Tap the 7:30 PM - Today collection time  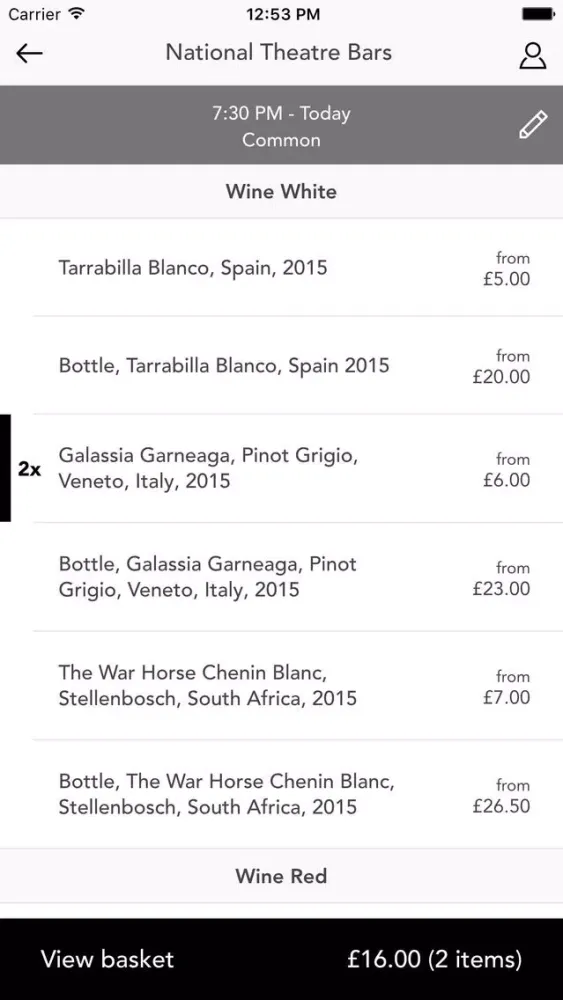tap(281, 114)
